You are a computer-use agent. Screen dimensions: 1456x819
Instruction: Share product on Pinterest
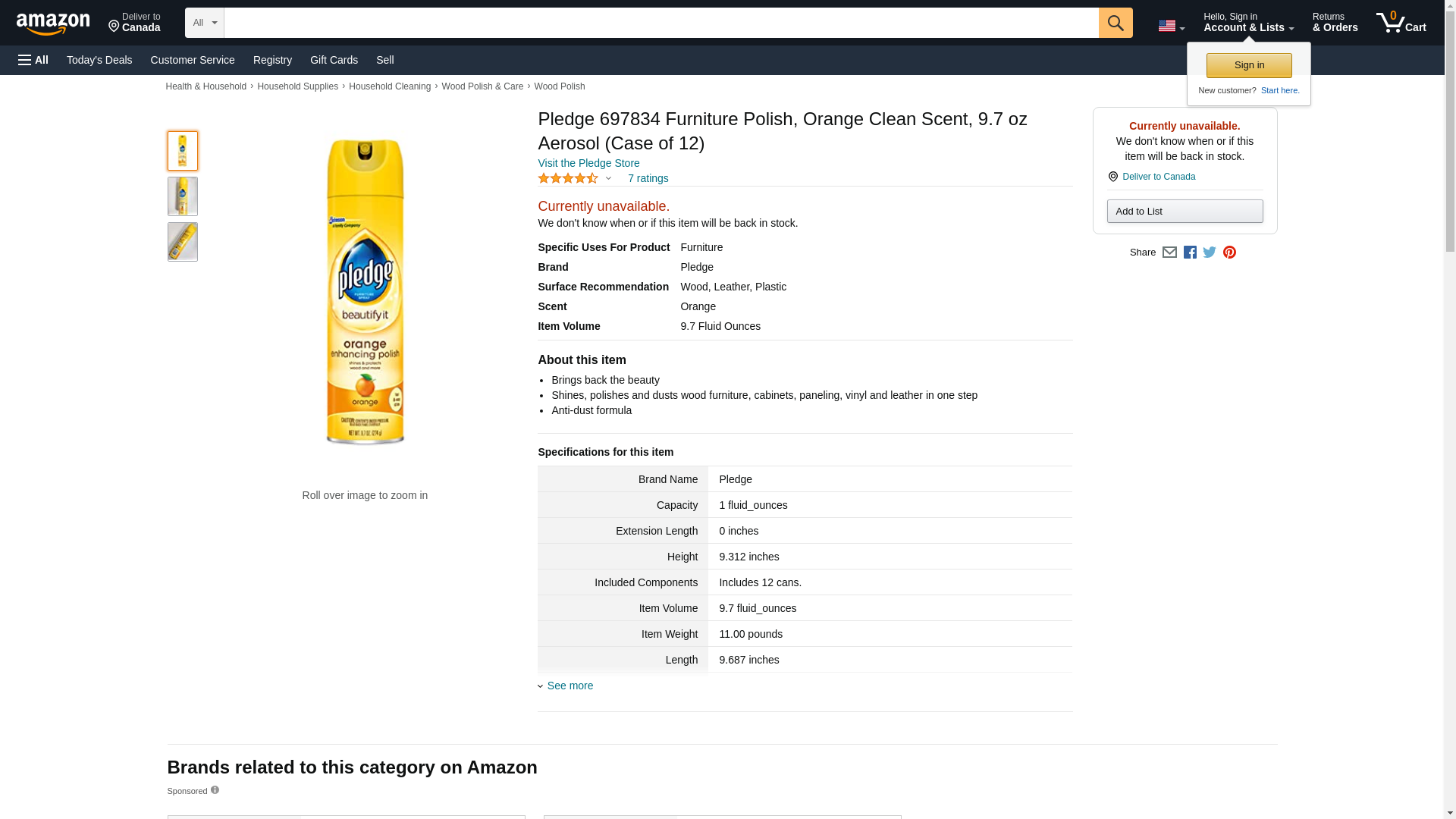(x=1229, y=253)
